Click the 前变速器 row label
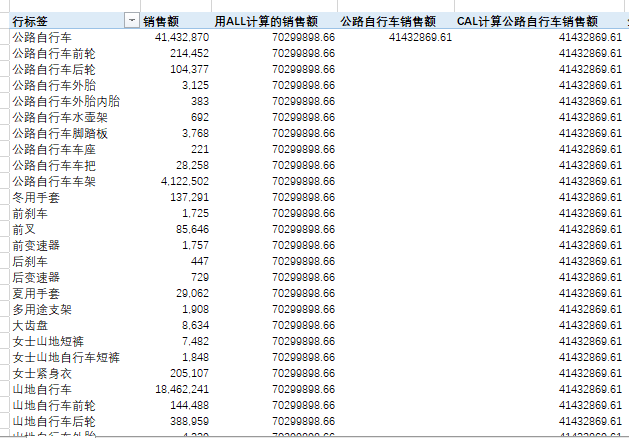Screen dimensions: 629x438 click(36, 245)
